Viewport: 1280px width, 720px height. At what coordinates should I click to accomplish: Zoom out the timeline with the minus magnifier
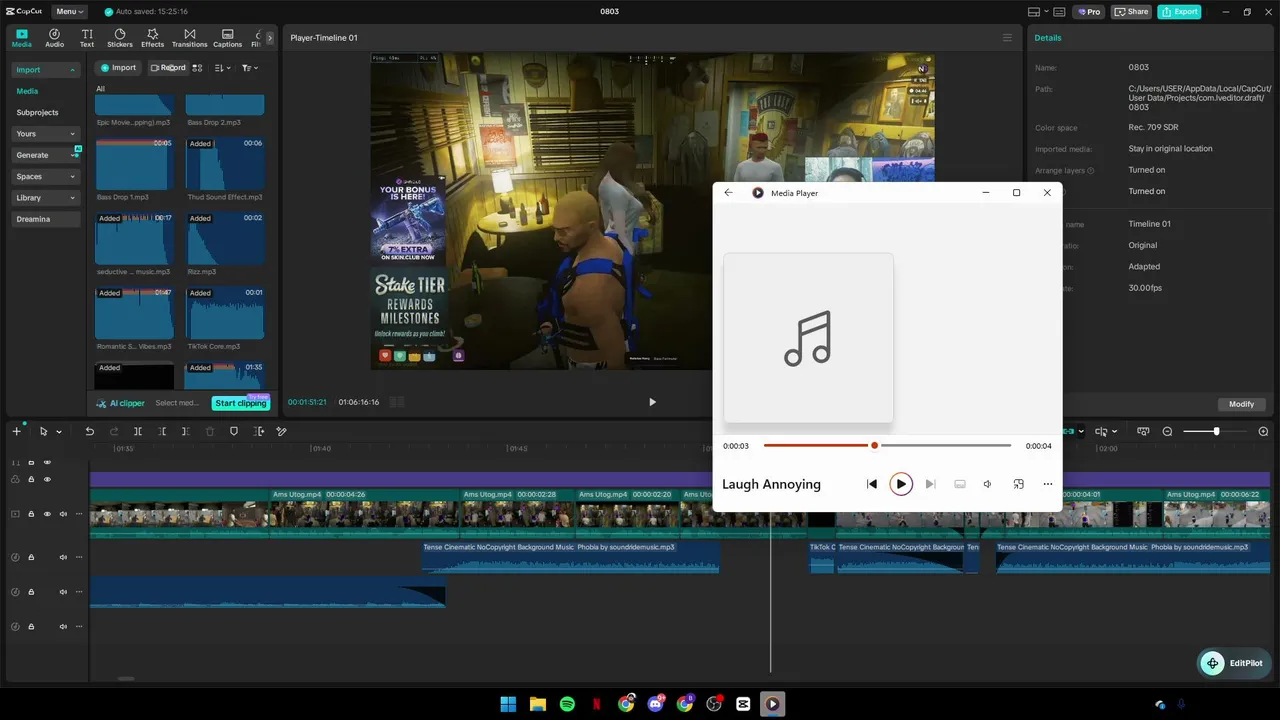pos(1167,431)
